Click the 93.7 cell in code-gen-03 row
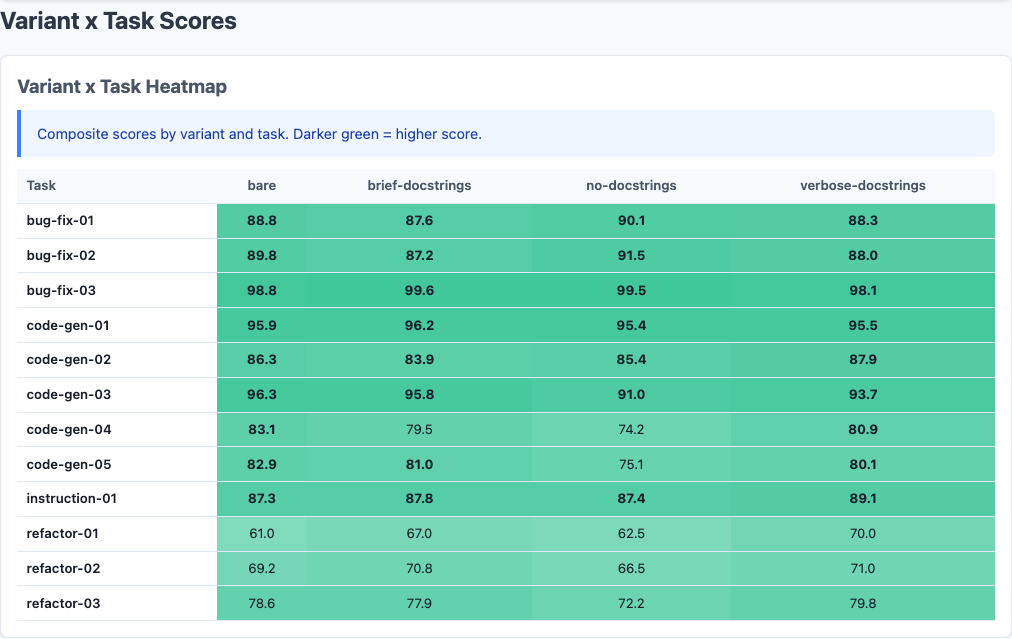1012x639 pixels. [x=862, y=394]
